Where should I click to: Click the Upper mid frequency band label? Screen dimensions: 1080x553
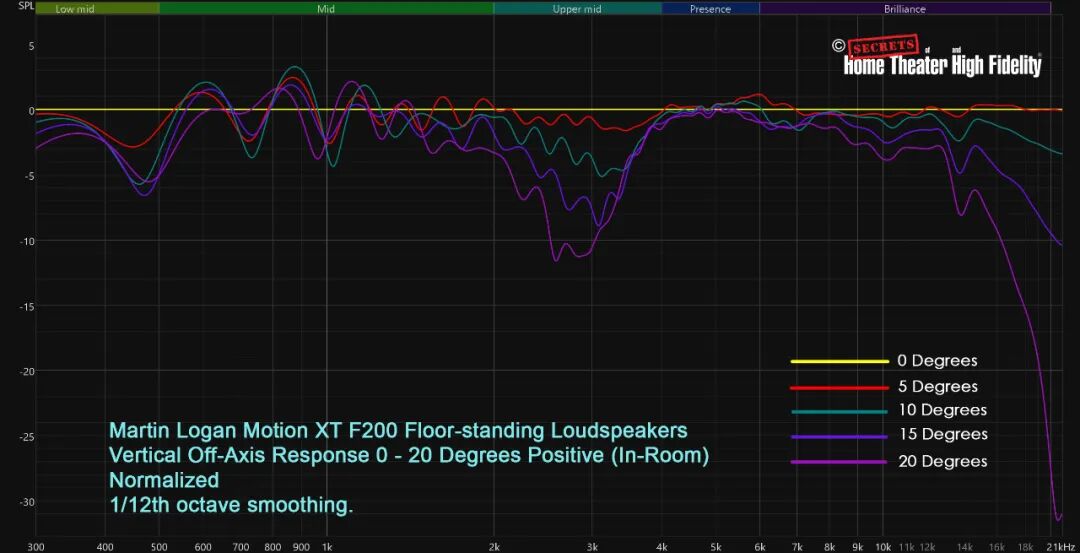tap(577, 10)
